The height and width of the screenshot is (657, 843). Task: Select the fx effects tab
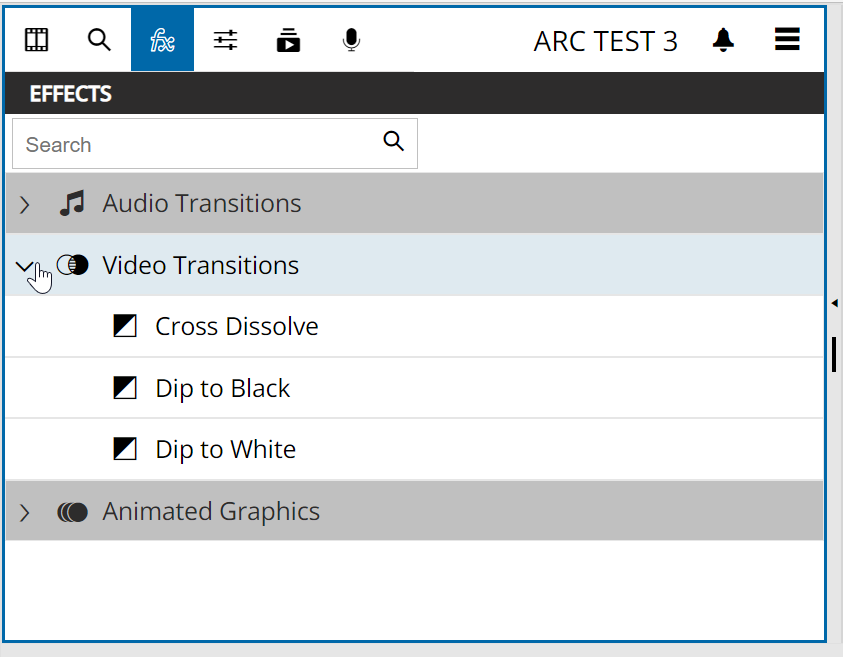pos(162,40)
